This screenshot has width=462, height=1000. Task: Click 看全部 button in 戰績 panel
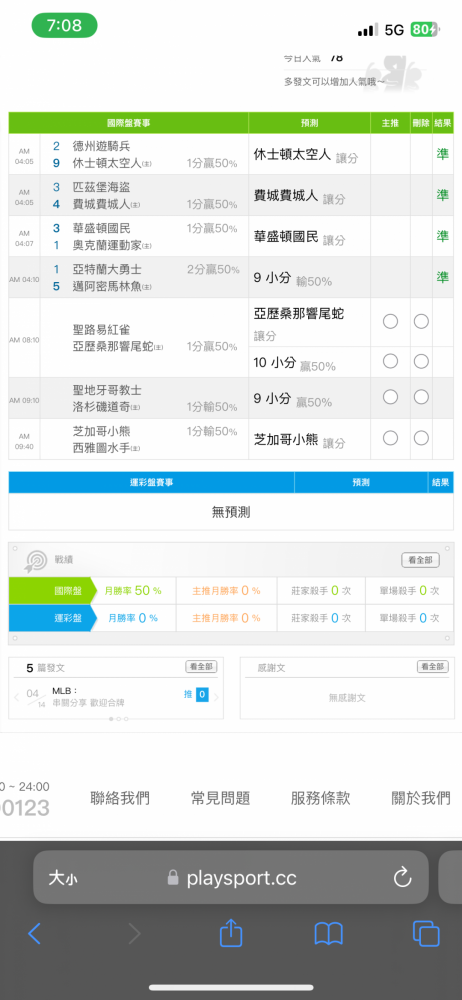coord(420,560)
